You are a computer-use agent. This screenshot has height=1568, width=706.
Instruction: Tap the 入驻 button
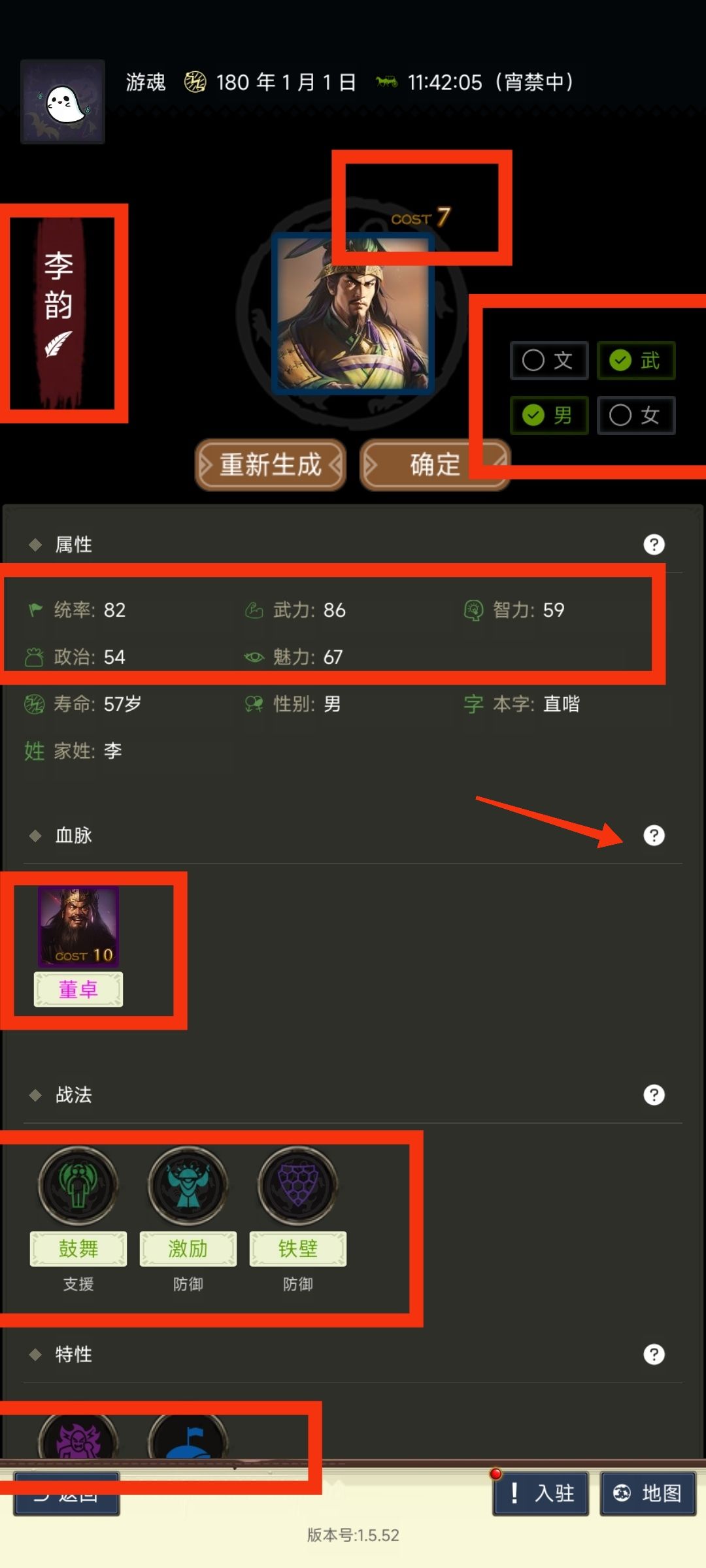click(541, 1493)
